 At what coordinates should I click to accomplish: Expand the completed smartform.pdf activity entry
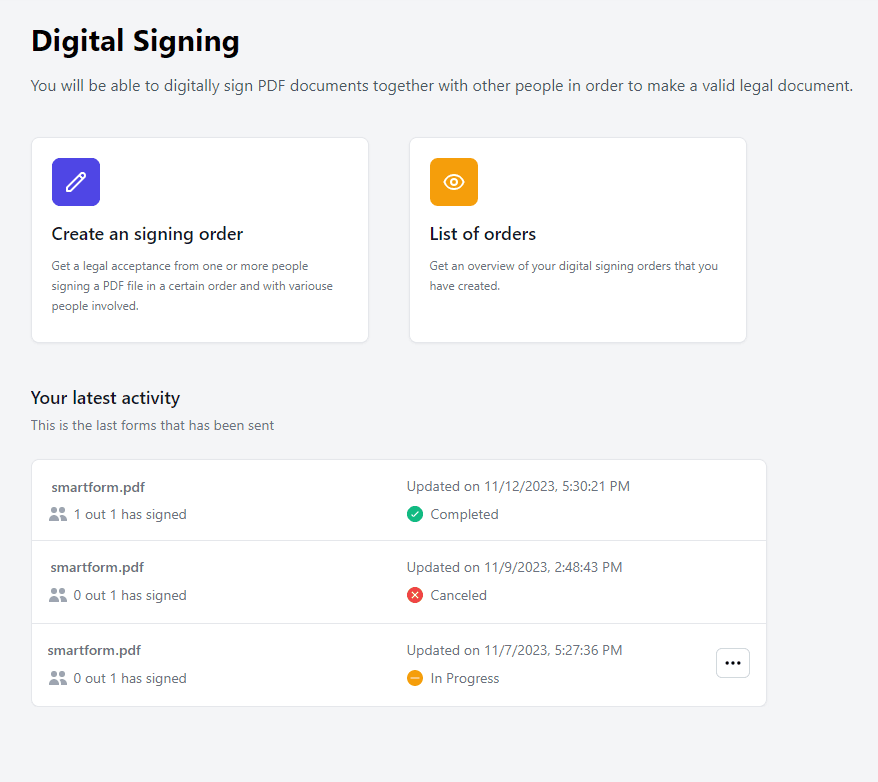pos(300,499)
